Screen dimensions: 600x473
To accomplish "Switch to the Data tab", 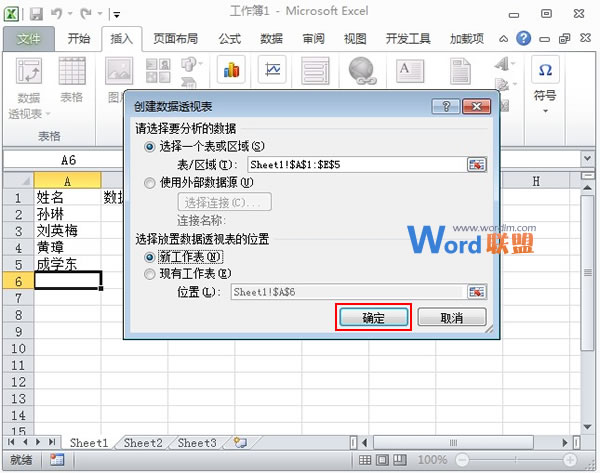I will 271,39.
